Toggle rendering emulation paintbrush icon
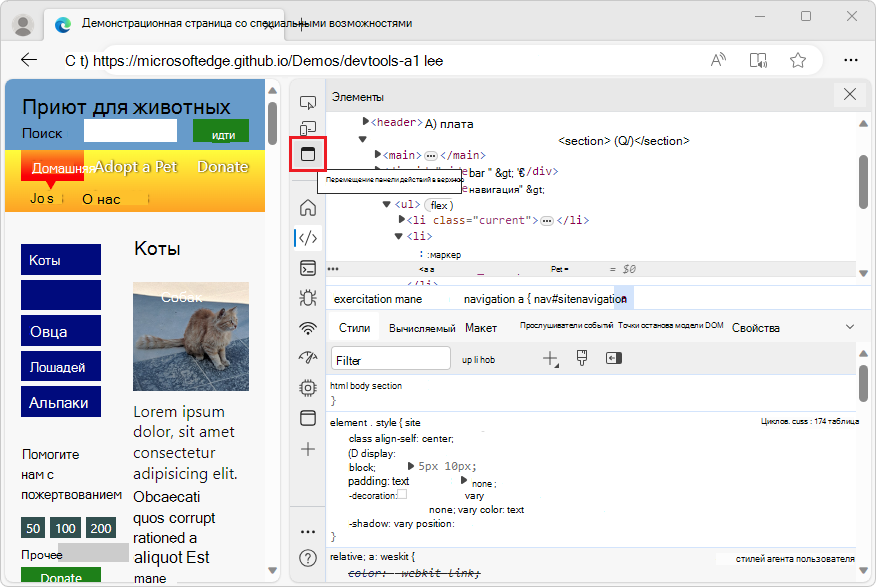This screenshot has height=587, width=876. pyautogui.click(x=582, y=358)
